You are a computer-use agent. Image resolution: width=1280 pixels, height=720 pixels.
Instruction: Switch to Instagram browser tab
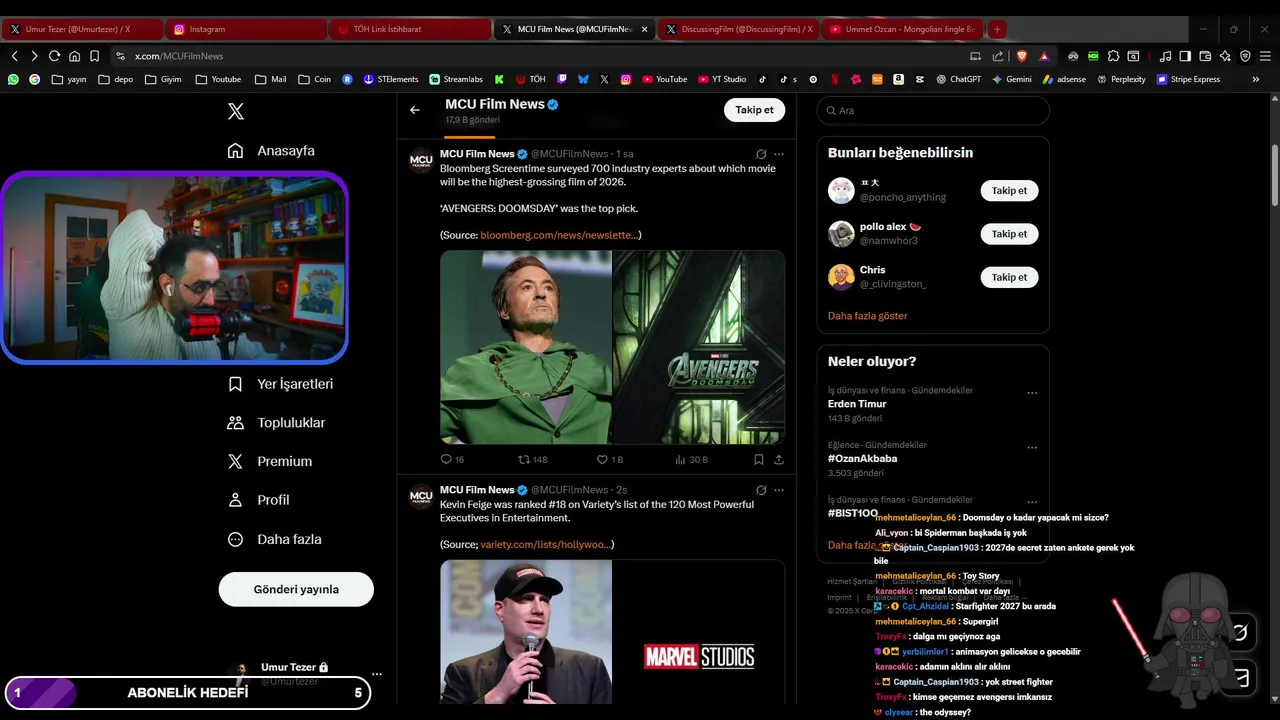246,29
